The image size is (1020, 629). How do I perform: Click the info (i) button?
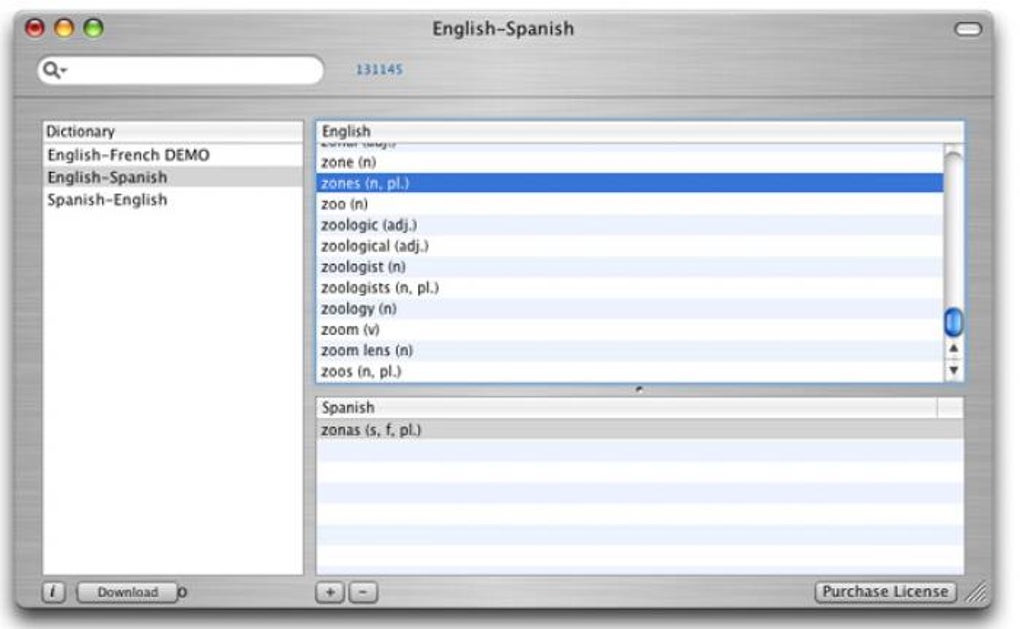point(55,592)
